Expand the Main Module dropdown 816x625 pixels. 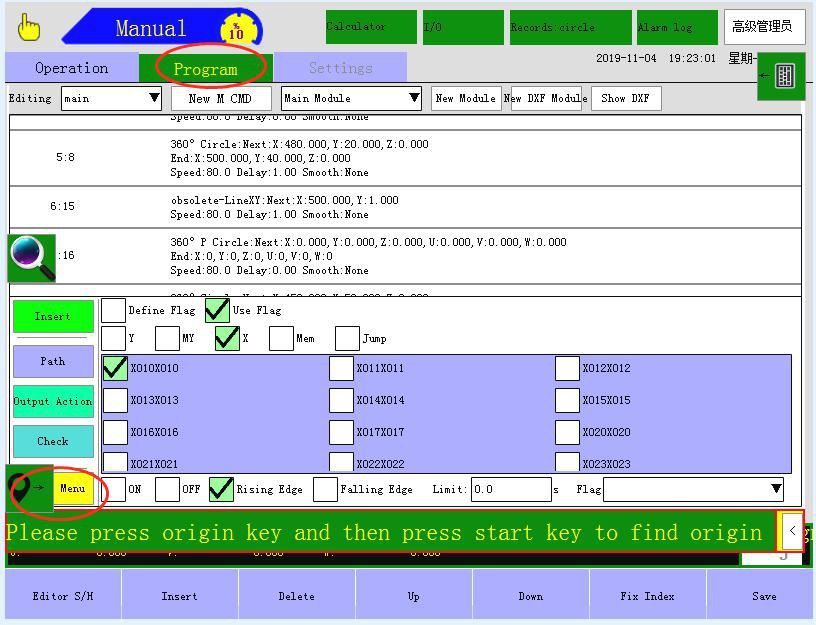[x=351, y=98]
